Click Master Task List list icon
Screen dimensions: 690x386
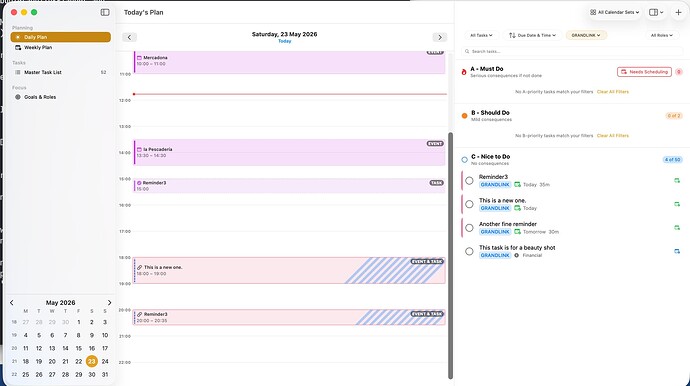point(18,72)
